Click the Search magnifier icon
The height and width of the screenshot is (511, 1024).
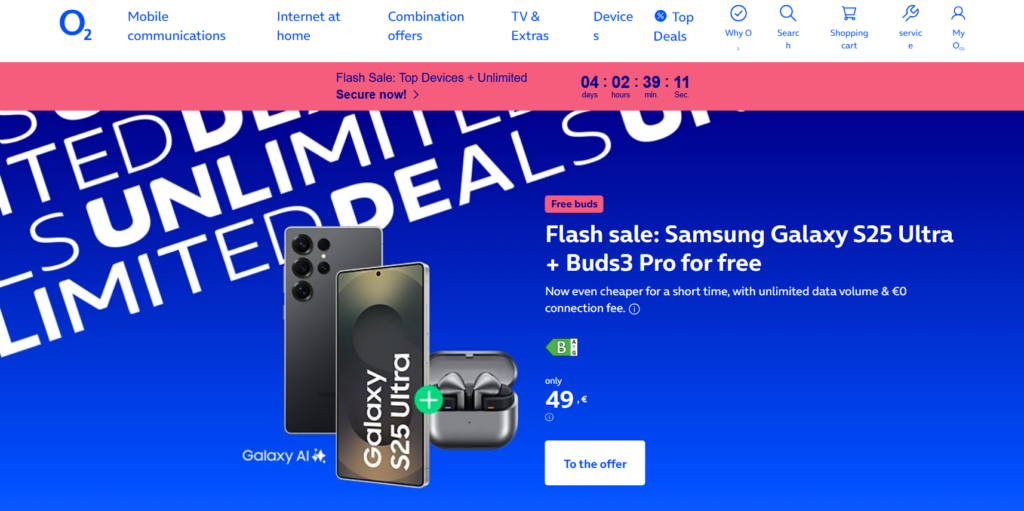tap(788, 13)
